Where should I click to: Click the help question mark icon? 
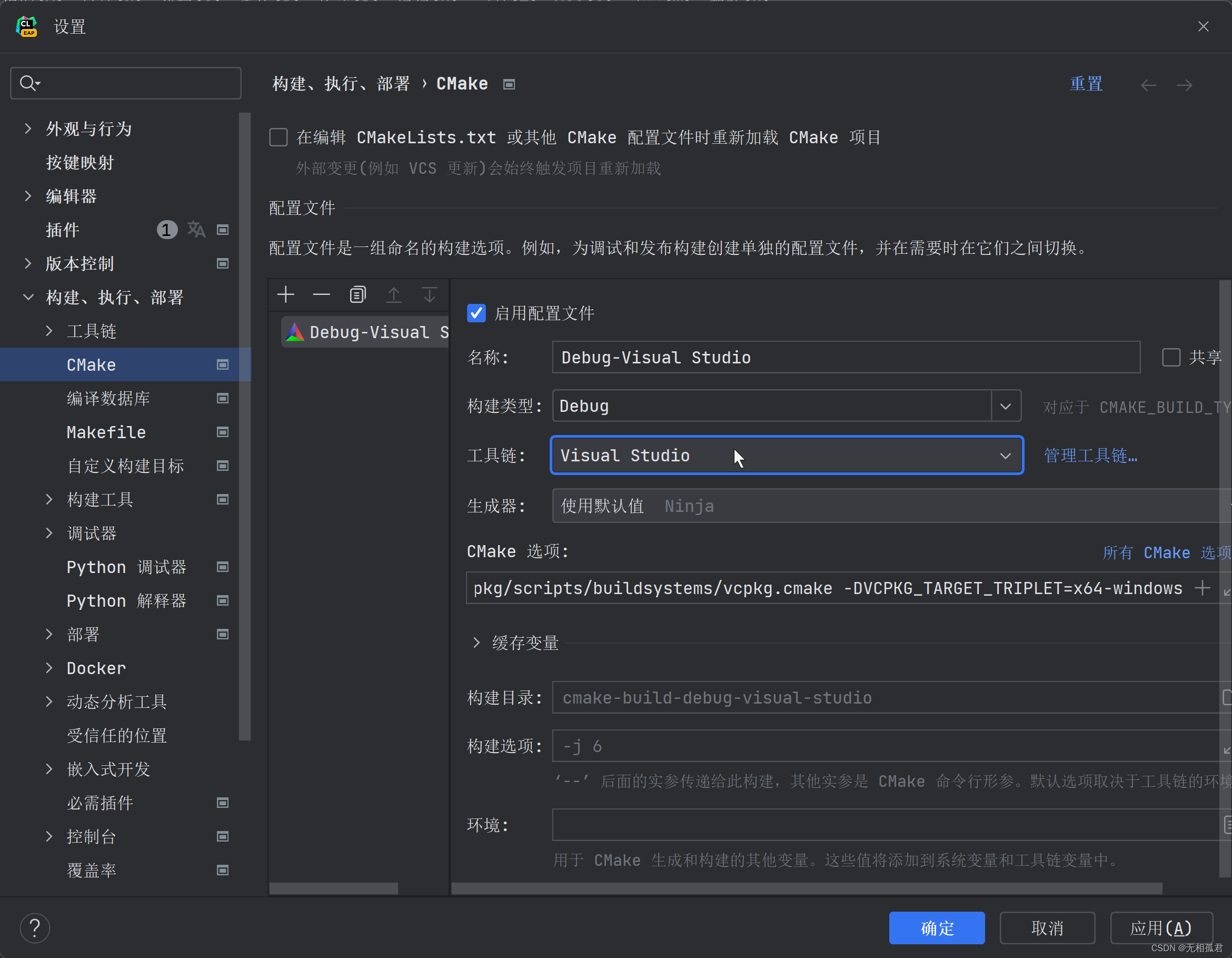(35, 927)
